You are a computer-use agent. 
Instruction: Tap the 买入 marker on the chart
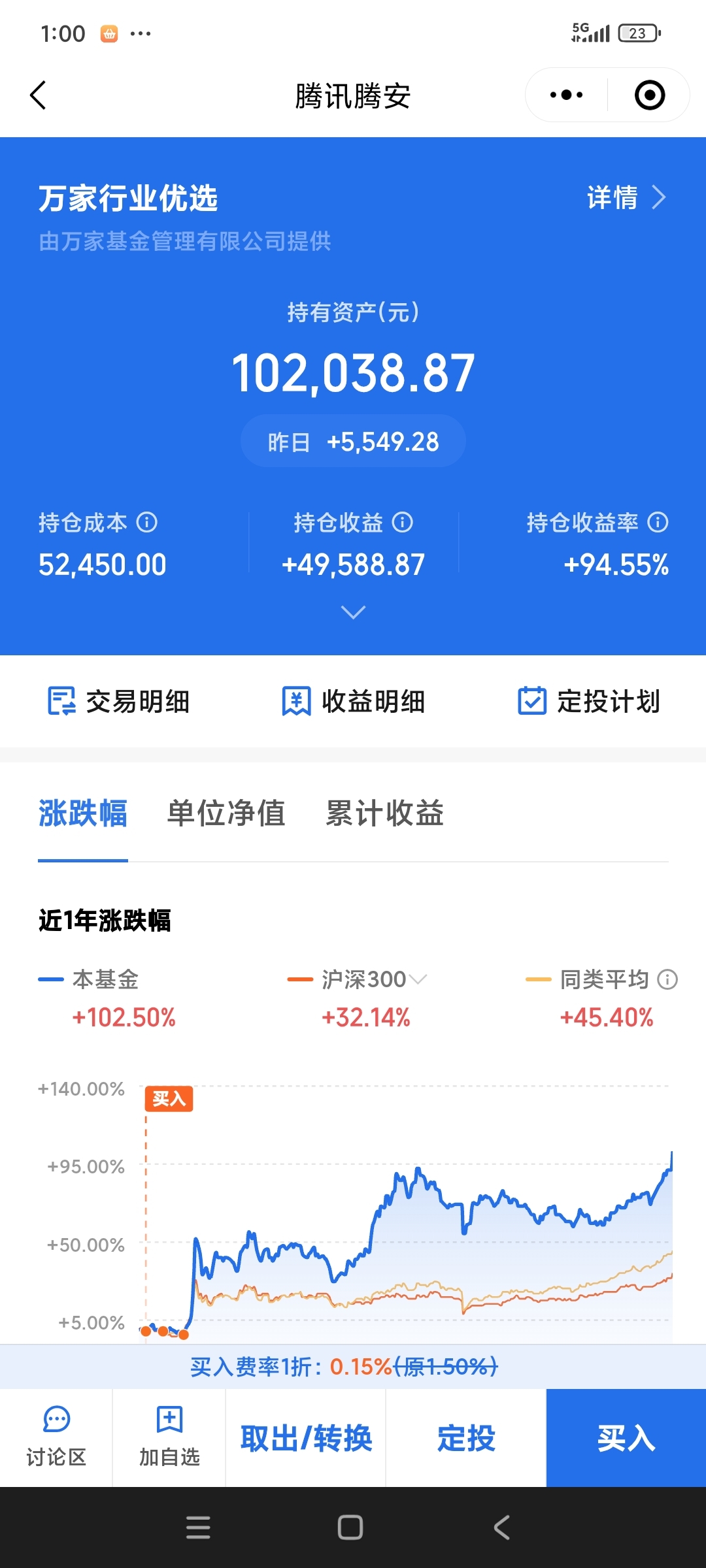(169, 1099)
